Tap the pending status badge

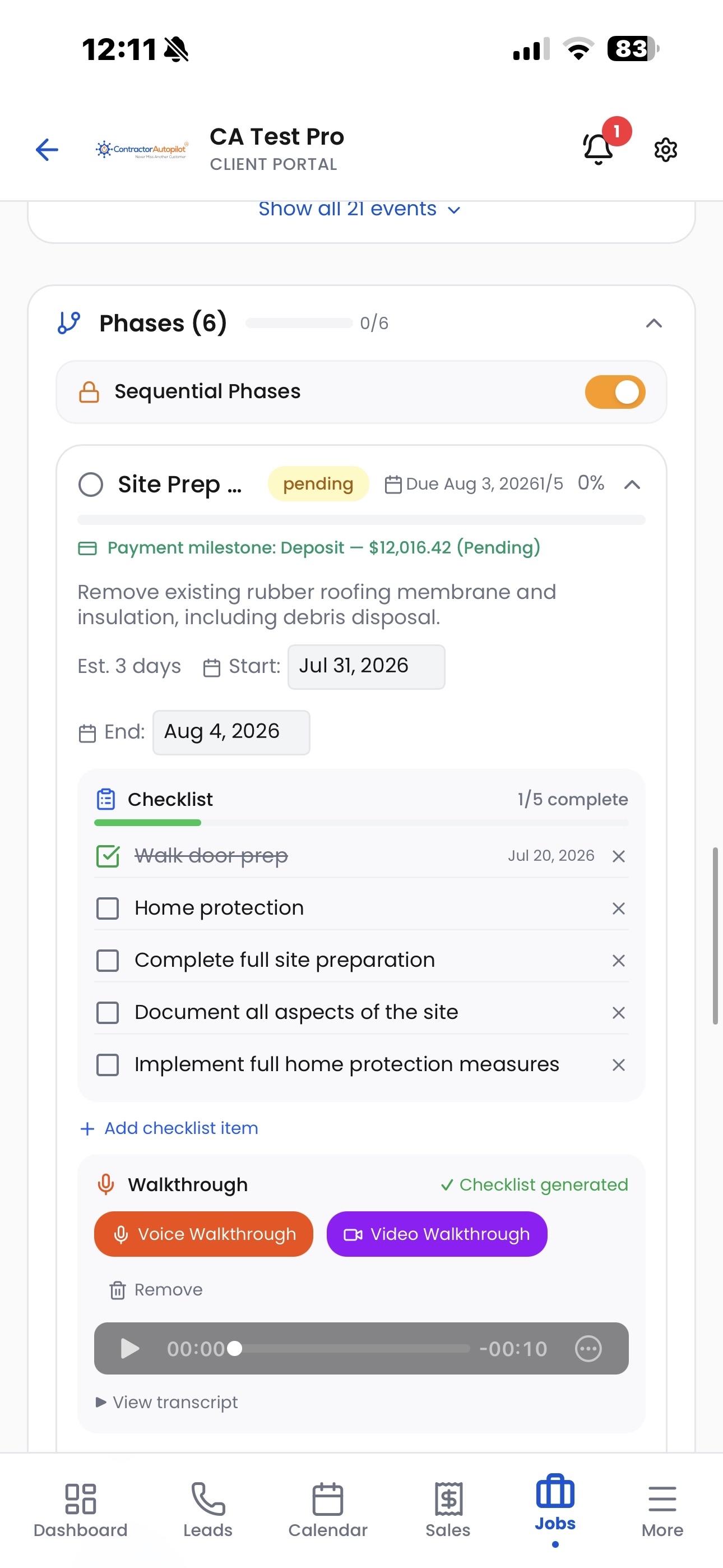click(318, 484)
